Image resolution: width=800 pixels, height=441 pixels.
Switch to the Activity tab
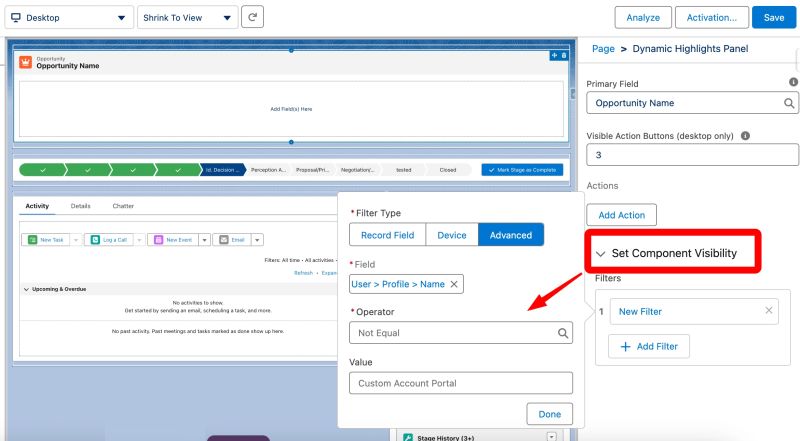[x=37, y=206]
